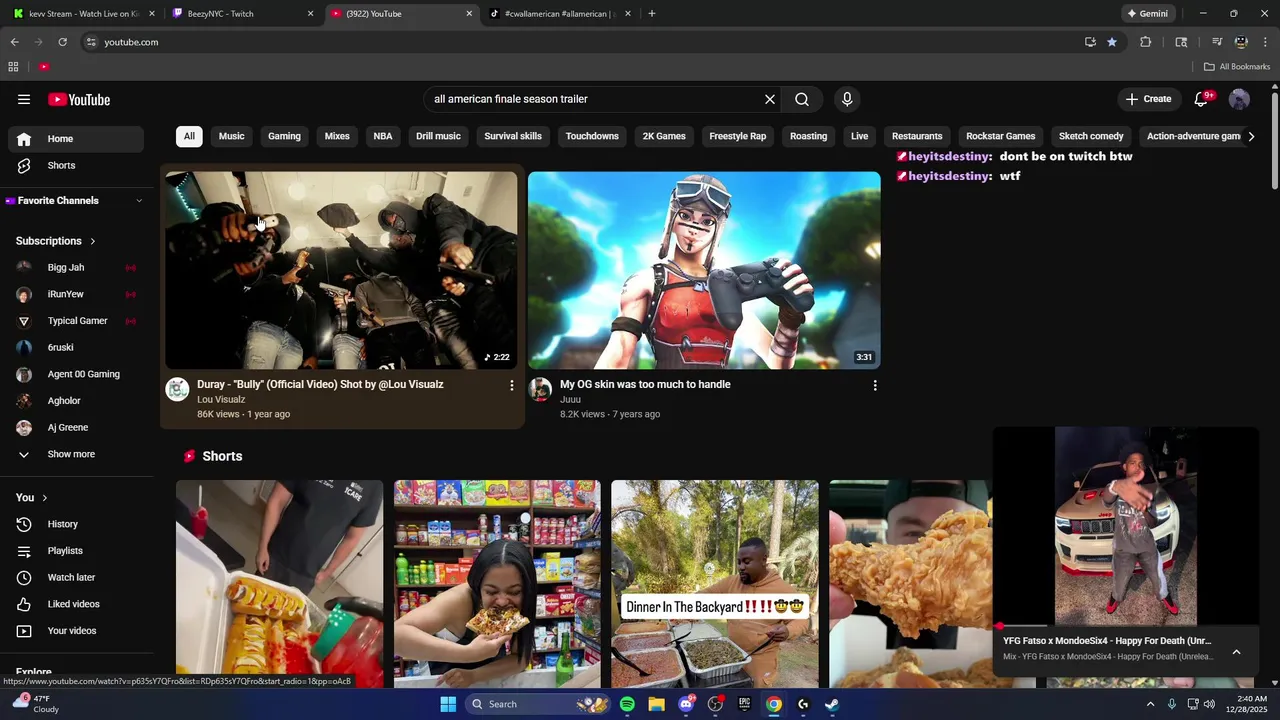Open Shorts in sidebar
Image resolution: width=1280 pixels, height=720 pixels.
point(75,165)
